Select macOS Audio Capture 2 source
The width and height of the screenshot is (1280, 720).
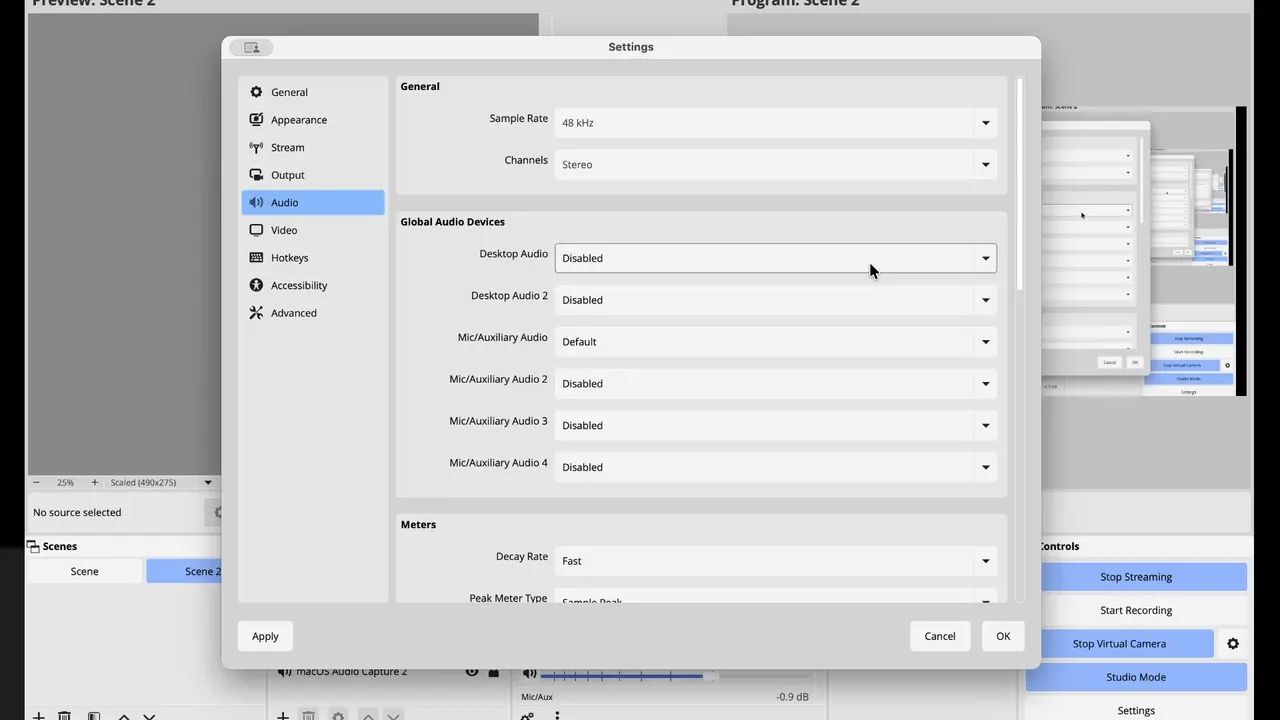point(352,672)
